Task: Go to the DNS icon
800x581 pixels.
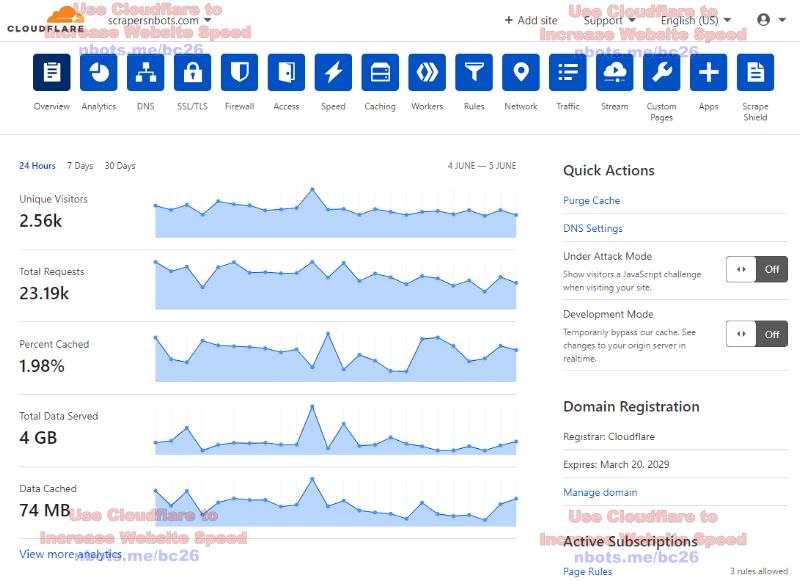Action: click(x=145, y=72)
